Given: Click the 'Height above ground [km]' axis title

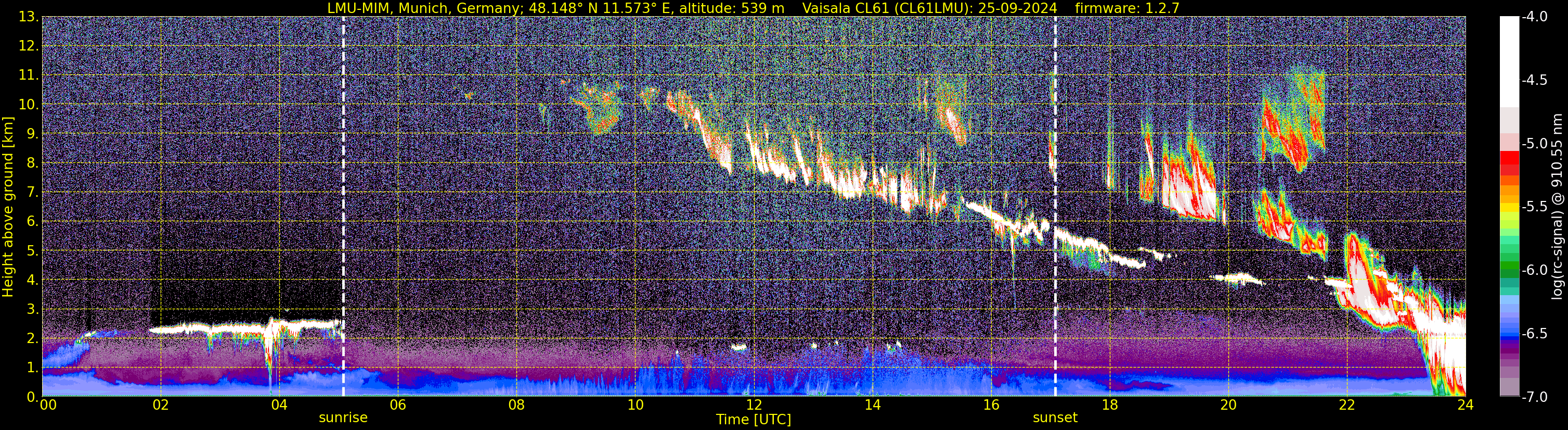Looking at the screenshot, I should point(8,207).
